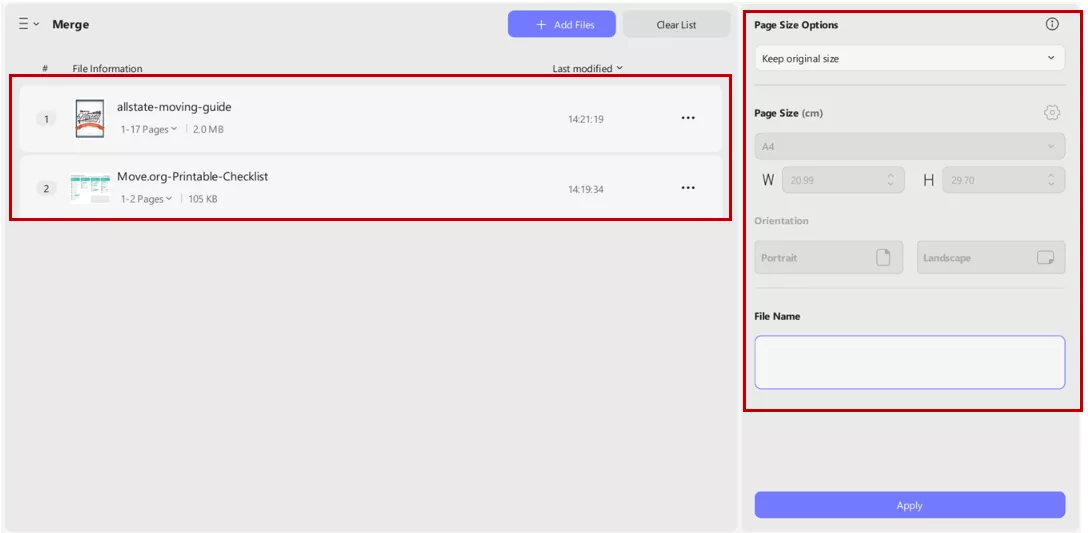The image size is (1088, 533).
Task: Select the allstate-moving-guide thumbnail
Action: 90,119
